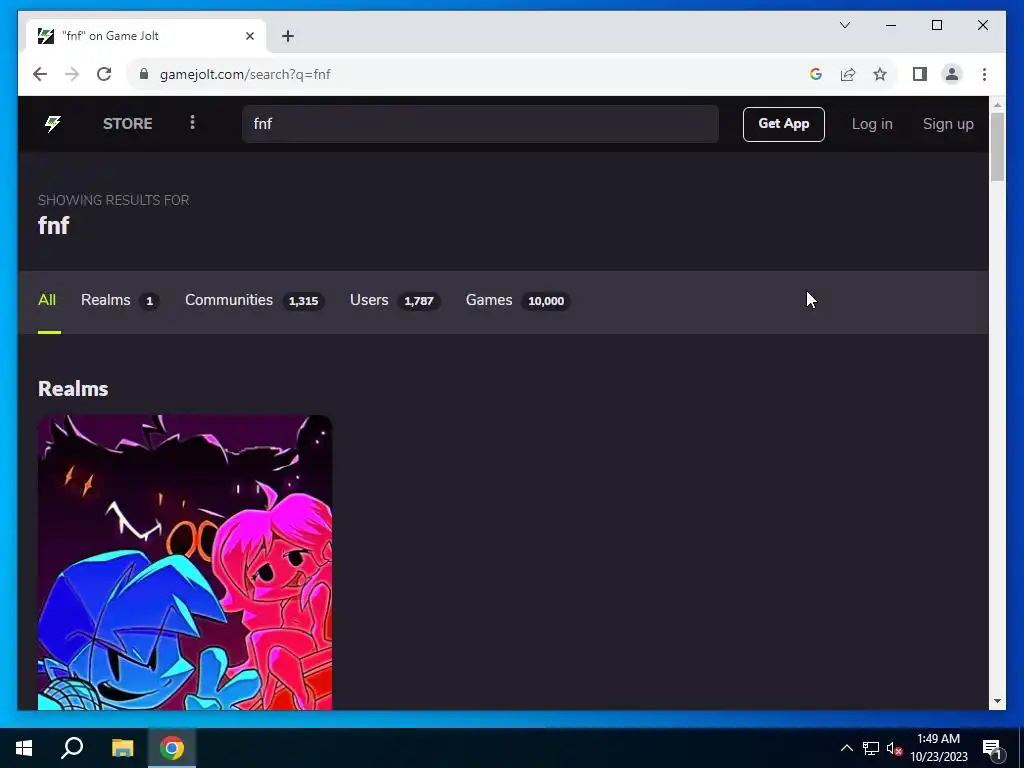The image size is (1024, 768).
Task: Switch to the Communities tab
Action: click(x=255, y=300)
